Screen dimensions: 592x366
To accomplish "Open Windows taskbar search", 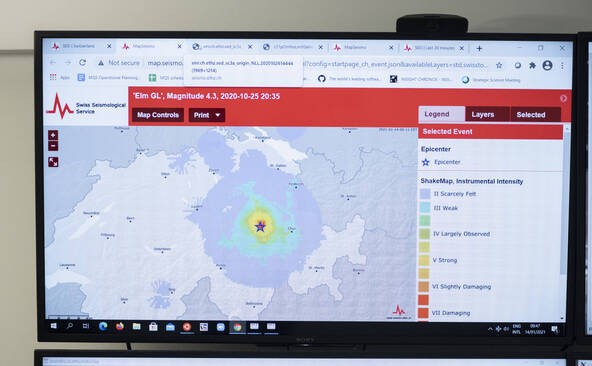I will click(69, 326).
